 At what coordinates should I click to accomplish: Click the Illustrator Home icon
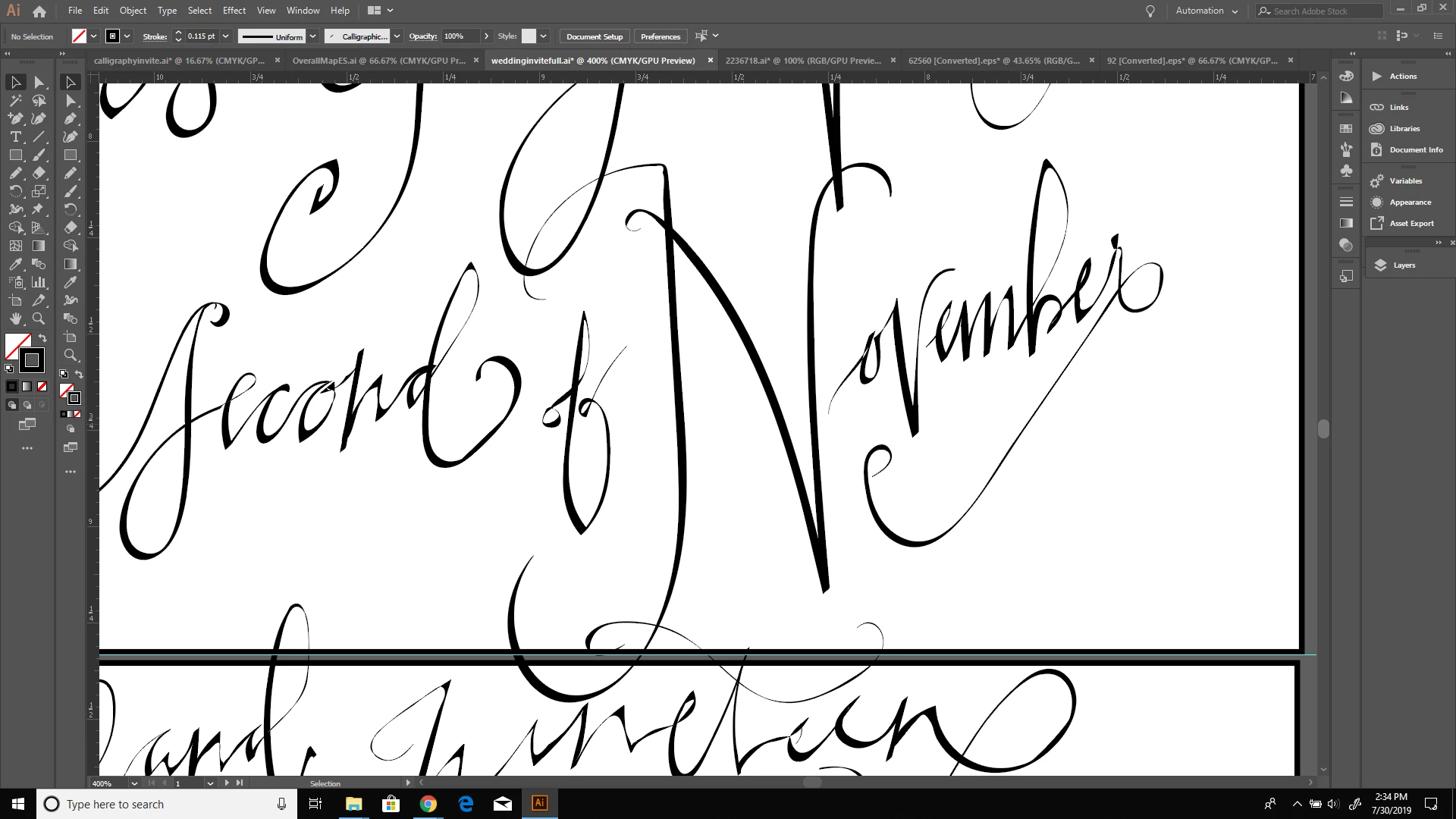(x=39, y=11)
